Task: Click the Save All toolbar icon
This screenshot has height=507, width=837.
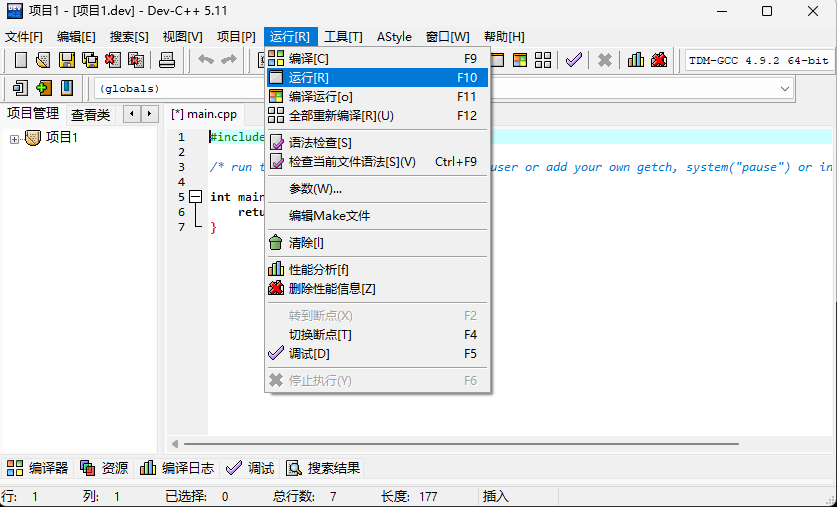Action: (90, 60)
